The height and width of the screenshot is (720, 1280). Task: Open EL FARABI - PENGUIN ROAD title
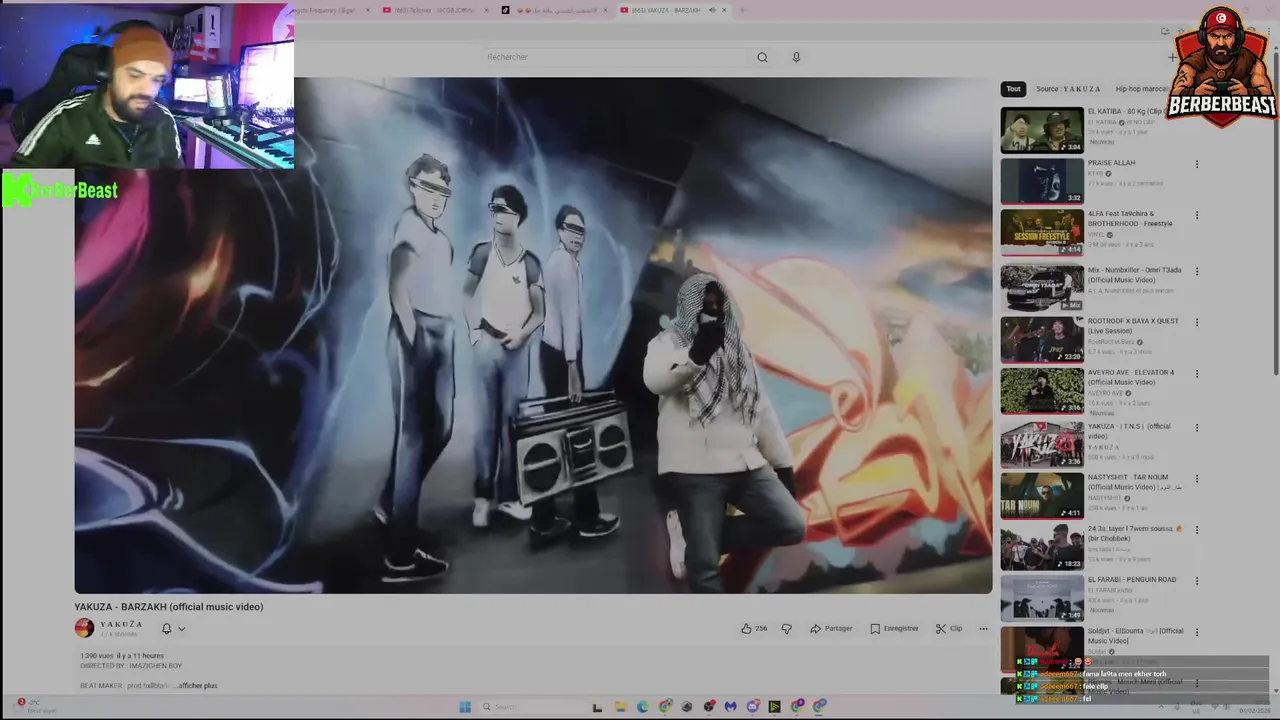[x=1132, y=579]
